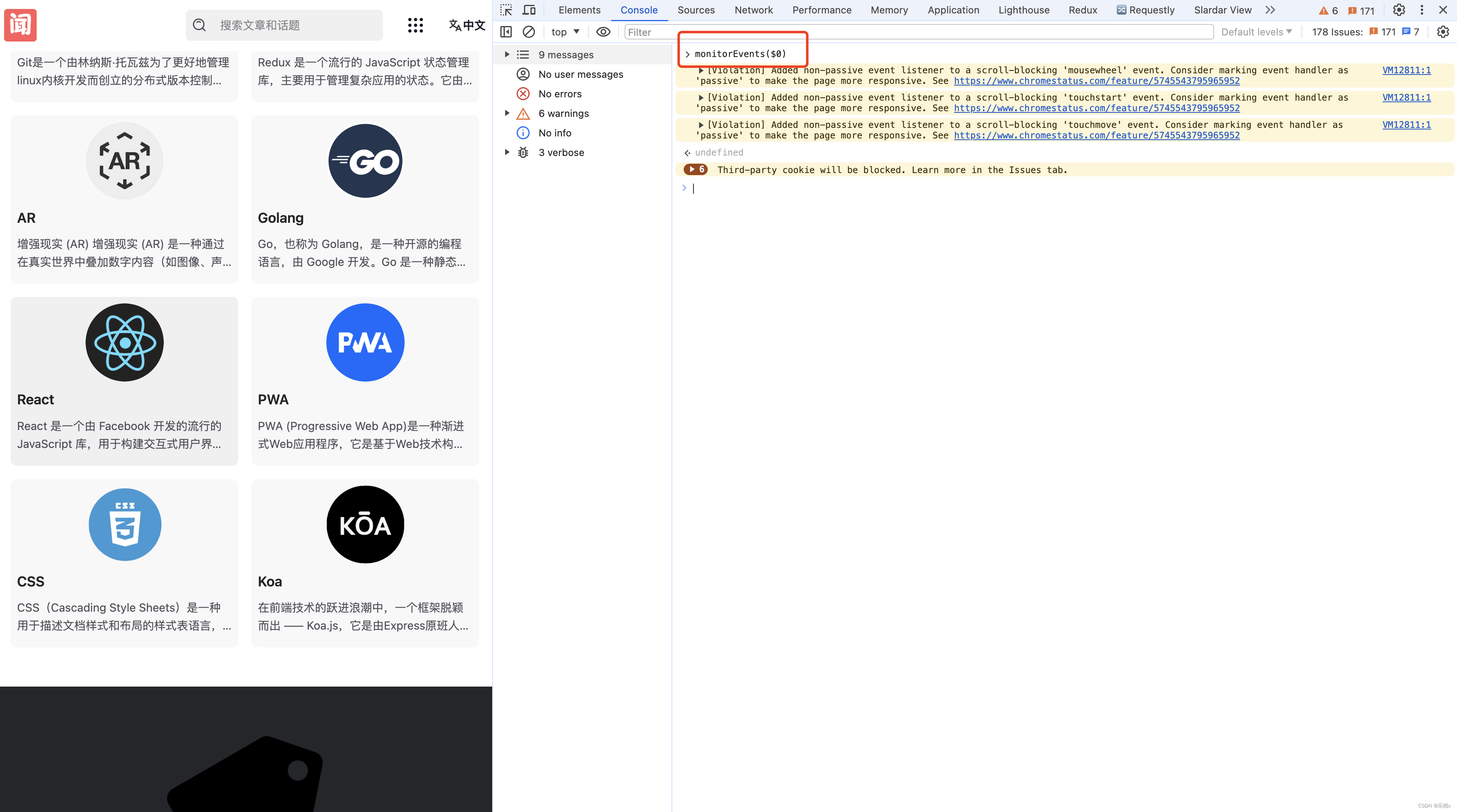Focus the 搜索文章和话题 search field
The image size is (1457, 812).
click(284, 25)
